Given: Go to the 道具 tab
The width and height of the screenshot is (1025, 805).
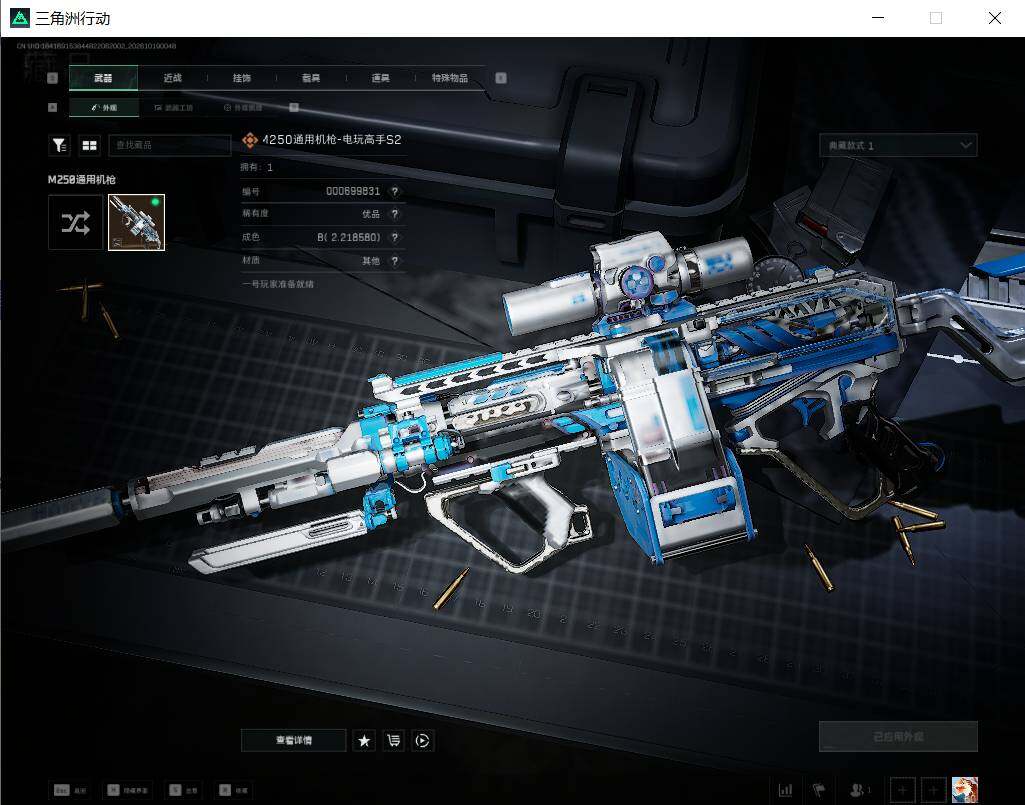Looking at the screenshot, I should [380, 78].
